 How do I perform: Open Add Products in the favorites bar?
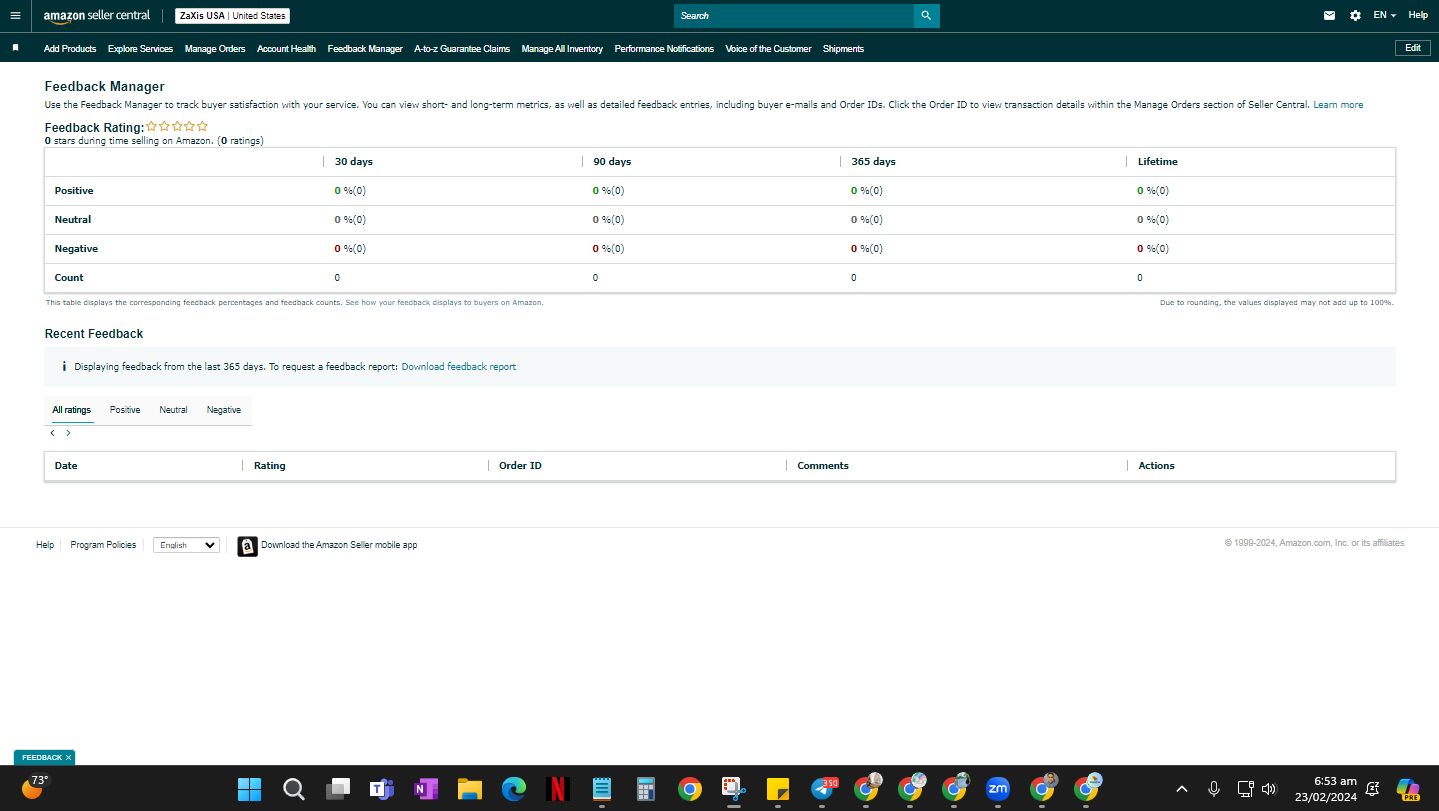tap(70, 48)
